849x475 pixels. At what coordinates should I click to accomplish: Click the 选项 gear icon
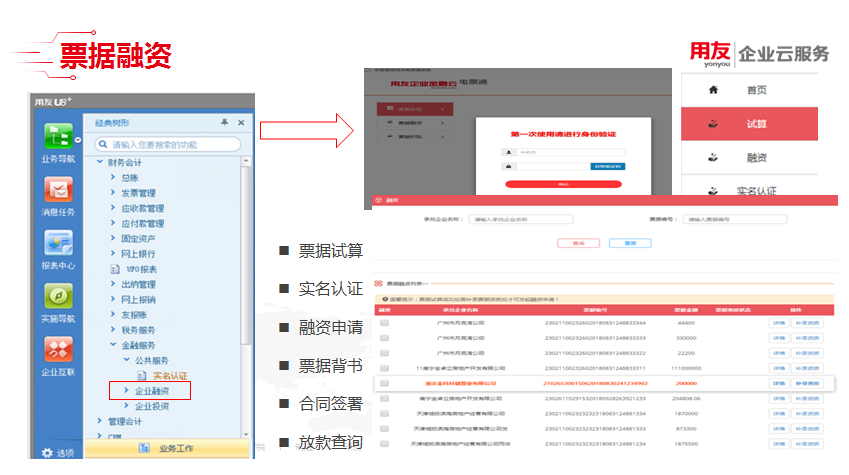pyautogui.click(x=48, y=453)
